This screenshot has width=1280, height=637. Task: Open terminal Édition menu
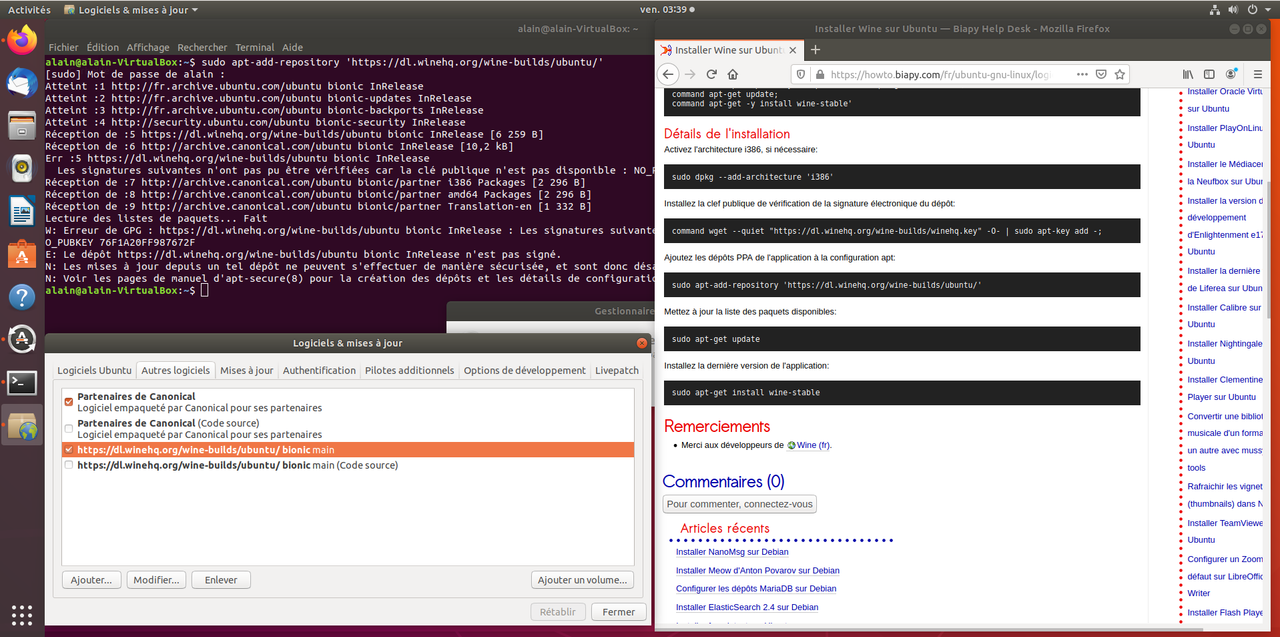102,47
